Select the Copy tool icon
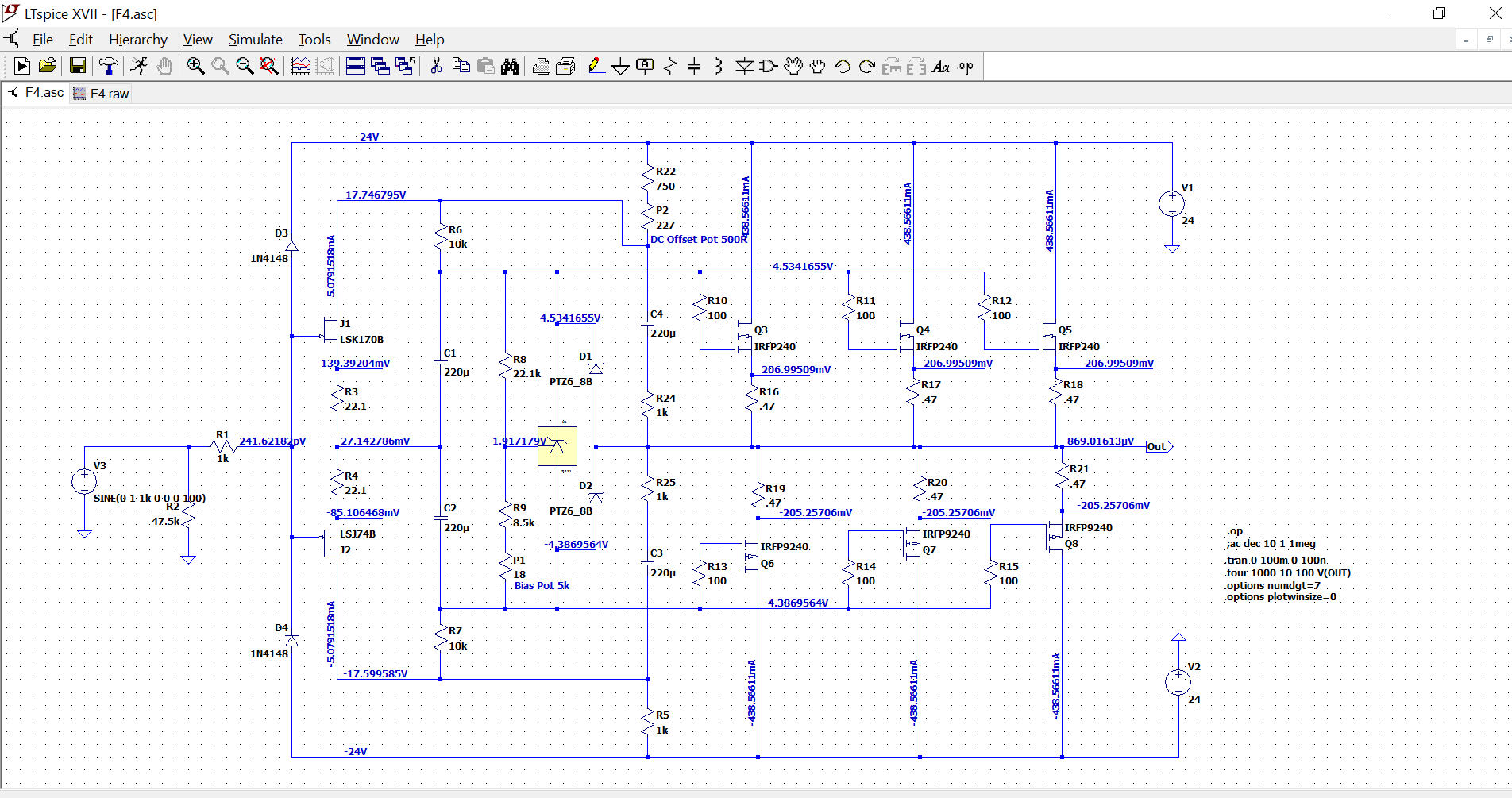The width and height of the screenshot is (1512, 798). 461,67
